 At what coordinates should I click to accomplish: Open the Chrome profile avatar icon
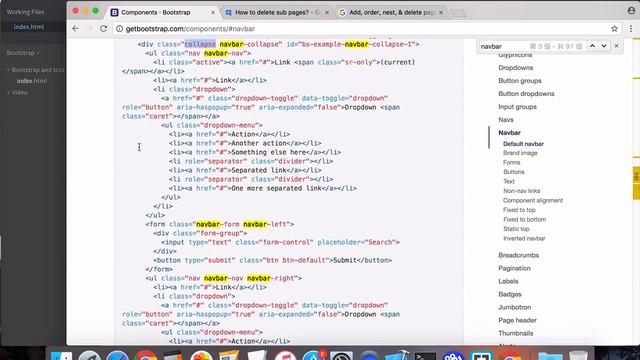631,11
